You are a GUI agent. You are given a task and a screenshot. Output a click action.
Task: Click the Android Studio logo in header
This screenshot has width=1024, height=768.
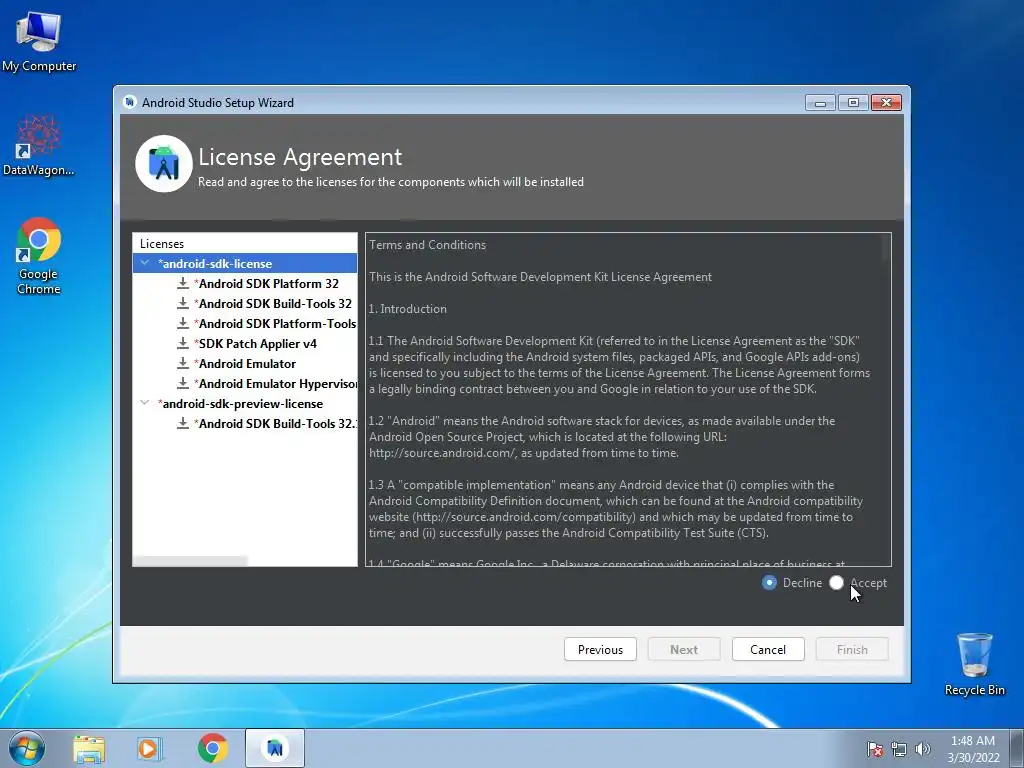click(163, 163)
